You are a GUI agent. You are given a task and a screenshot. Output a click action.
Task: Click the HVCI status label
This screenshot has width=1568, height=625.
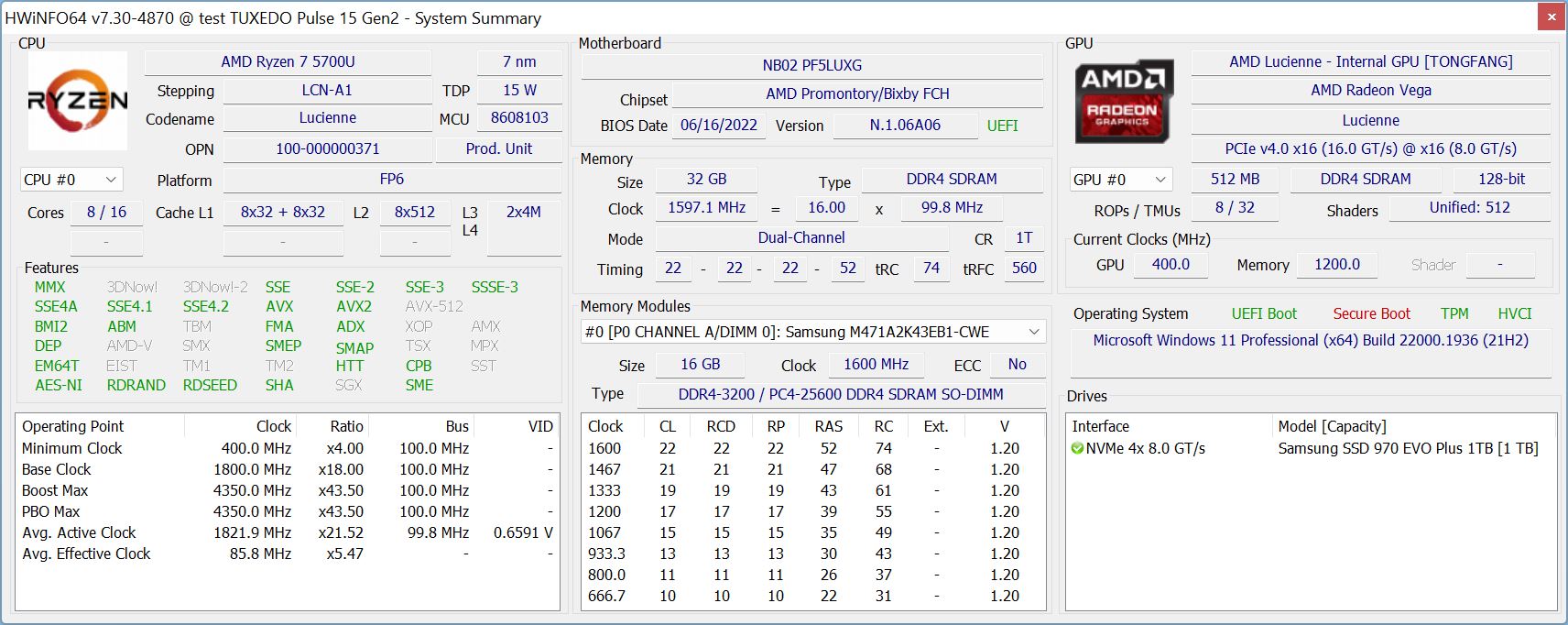(1515, 314)
